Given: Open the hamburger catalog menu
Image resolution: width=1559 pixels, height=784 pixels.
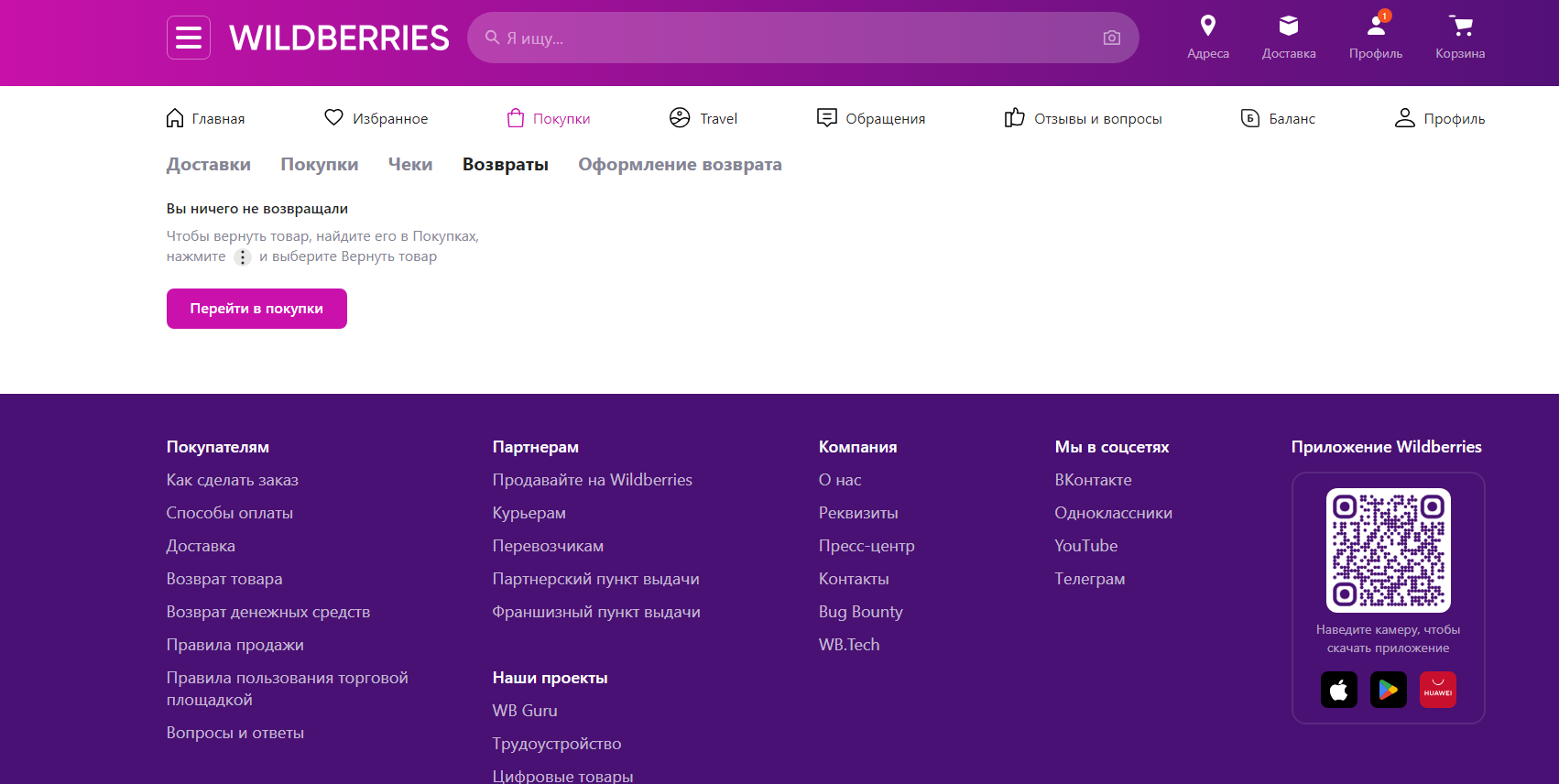Looking at the screenshot, I should (189, 38).
